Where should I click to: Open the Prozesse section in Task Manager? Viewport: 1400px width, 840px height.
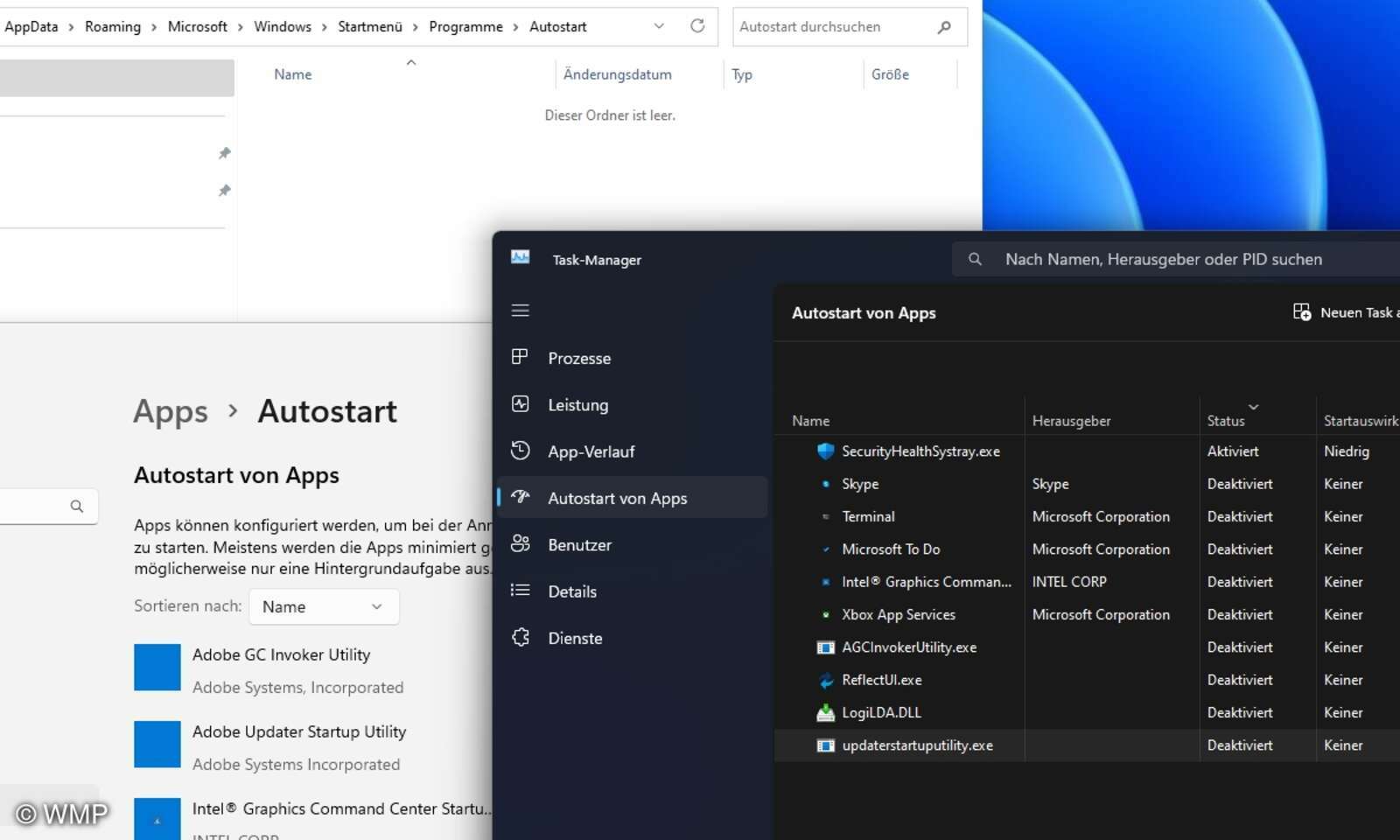tap(520, 358)
